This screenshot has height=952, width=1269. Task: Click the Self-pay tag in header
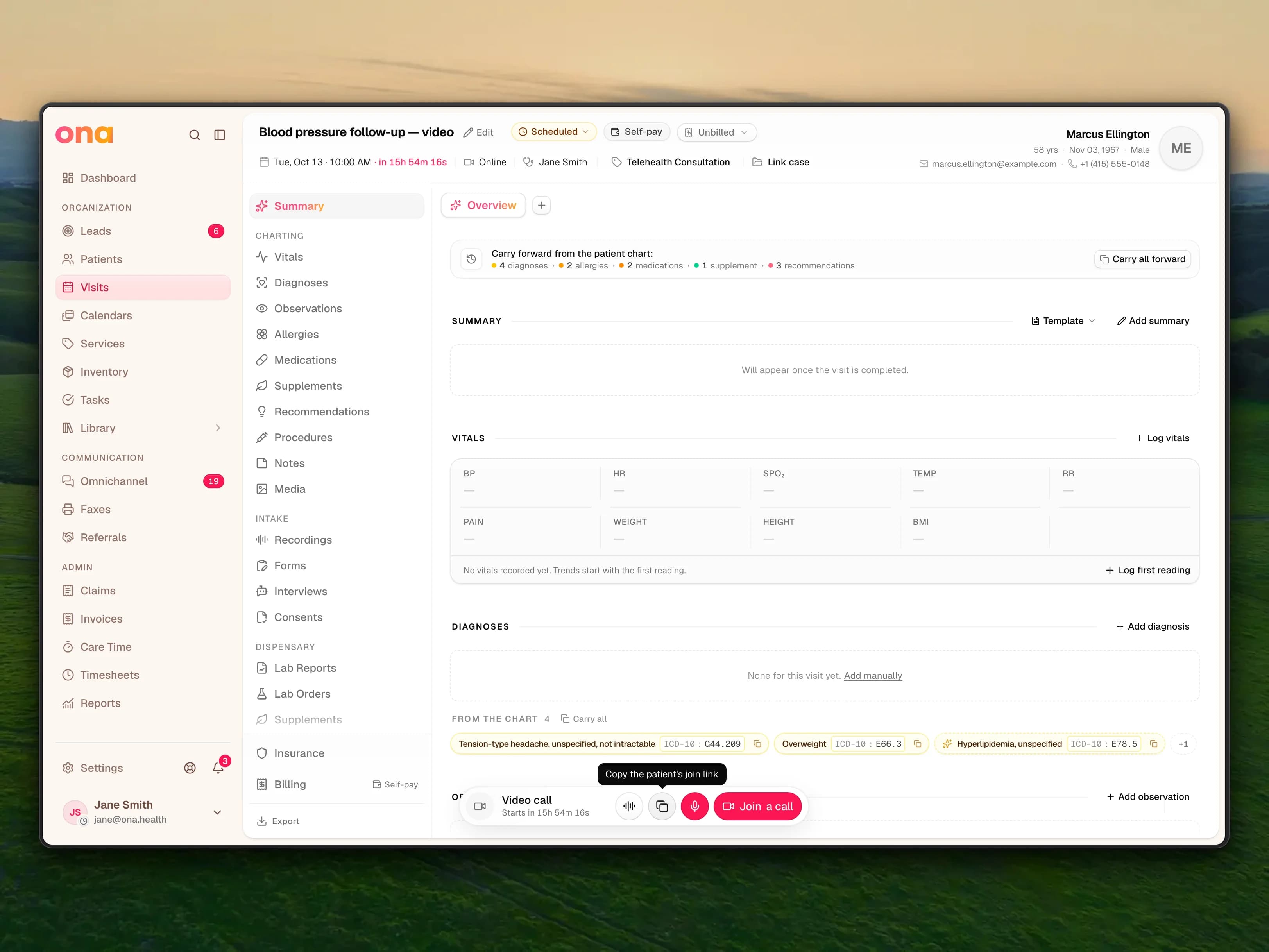point(637,132)
